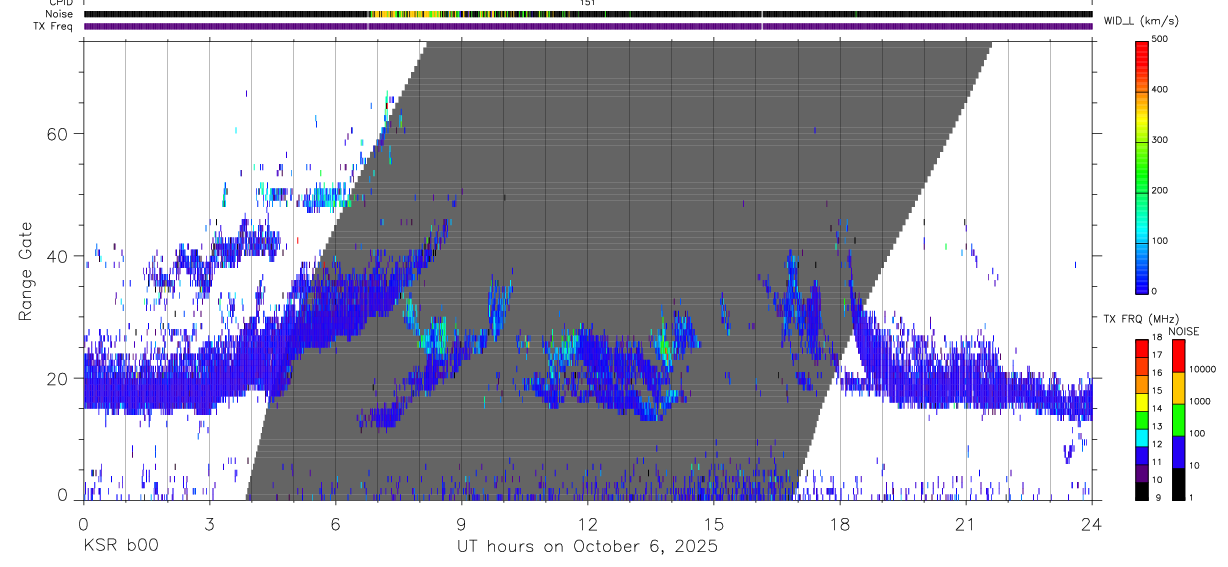Click the 'Noise' row label at top
The image size is (1228, 567).
pos(60,14)
